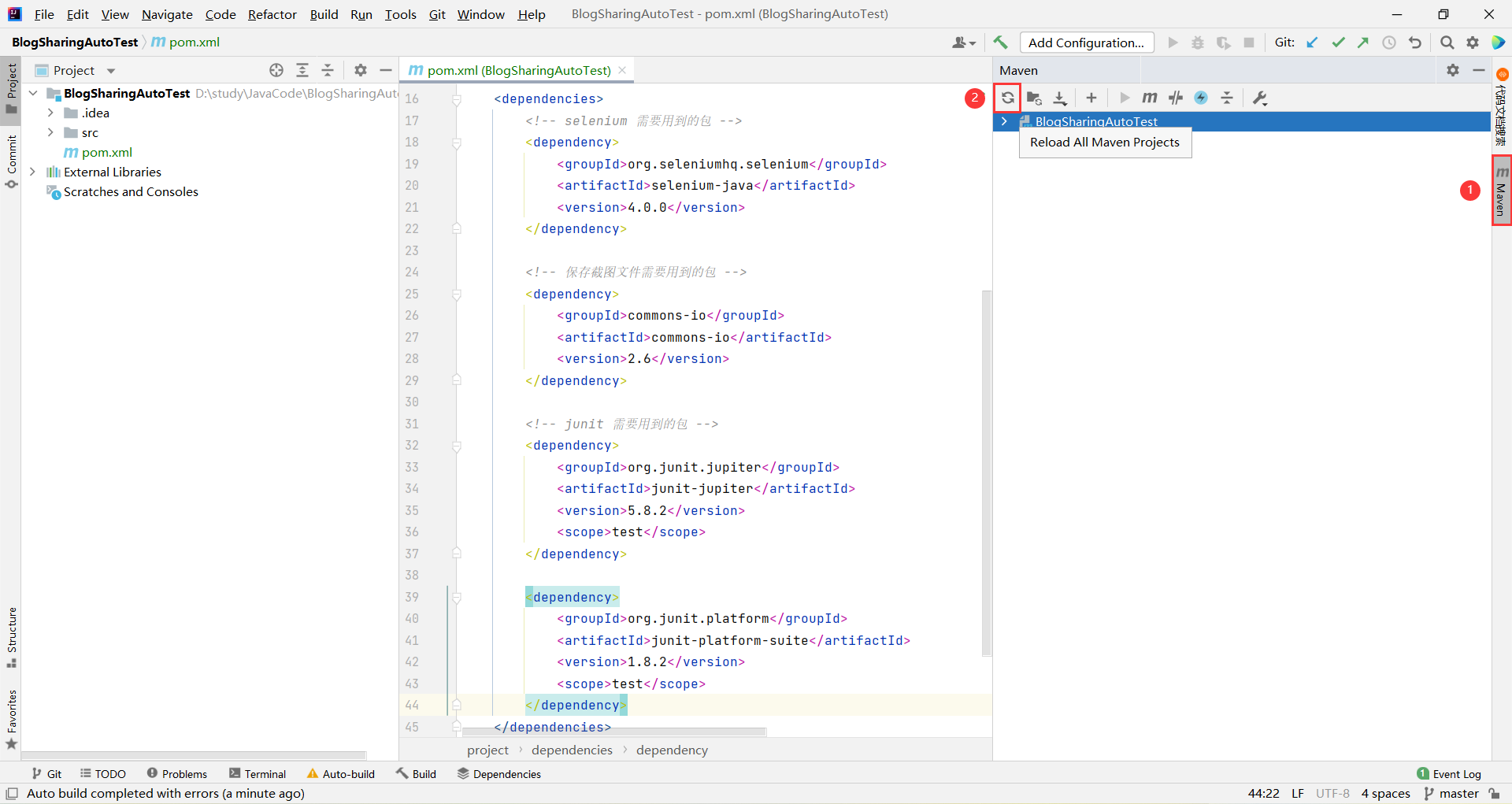Click the Code With Me user icon
The image size is (1512, 804).
963,43
